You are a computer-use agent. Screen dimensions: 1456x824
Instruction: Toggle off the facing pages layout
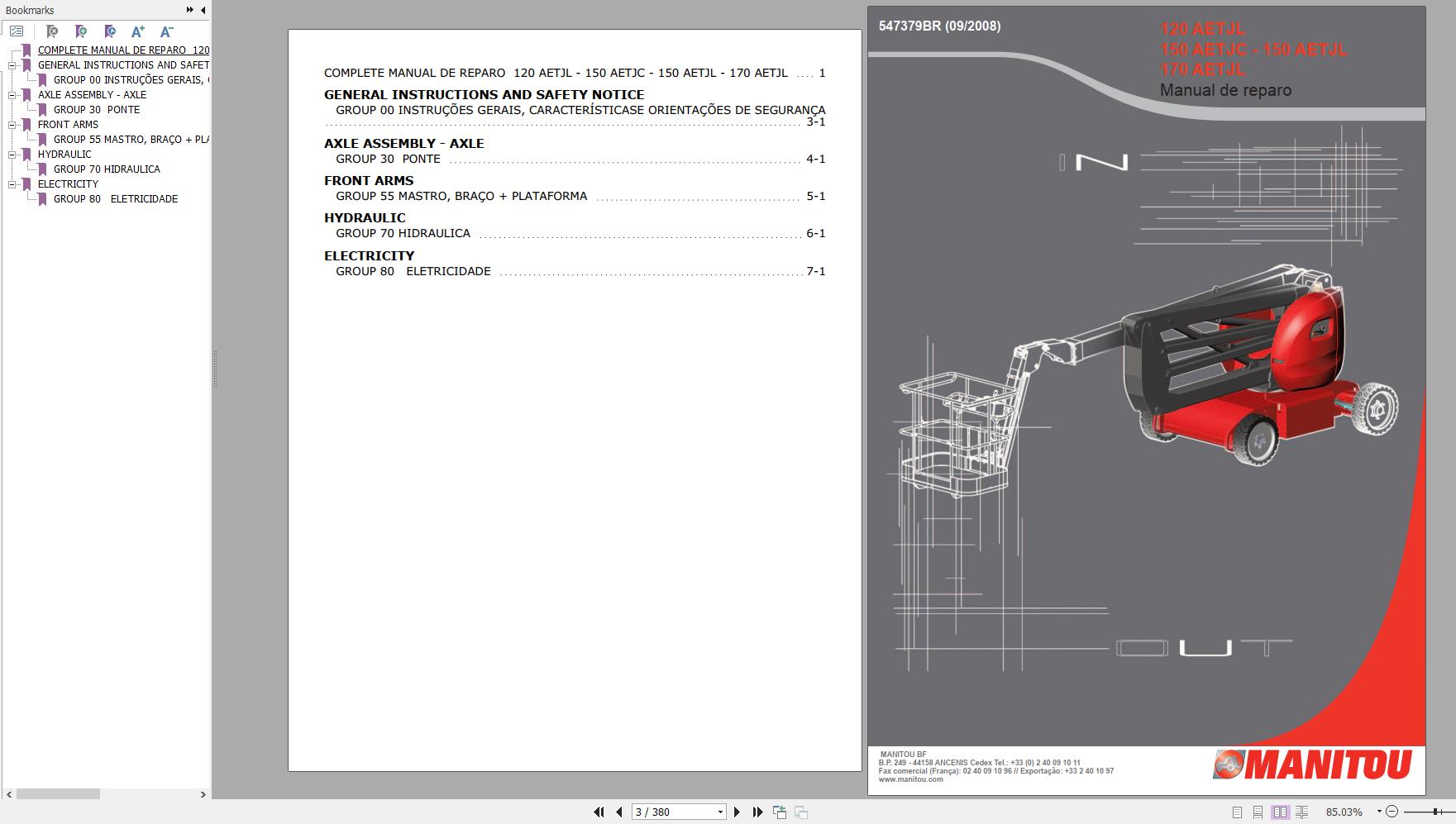[1282, 812]
